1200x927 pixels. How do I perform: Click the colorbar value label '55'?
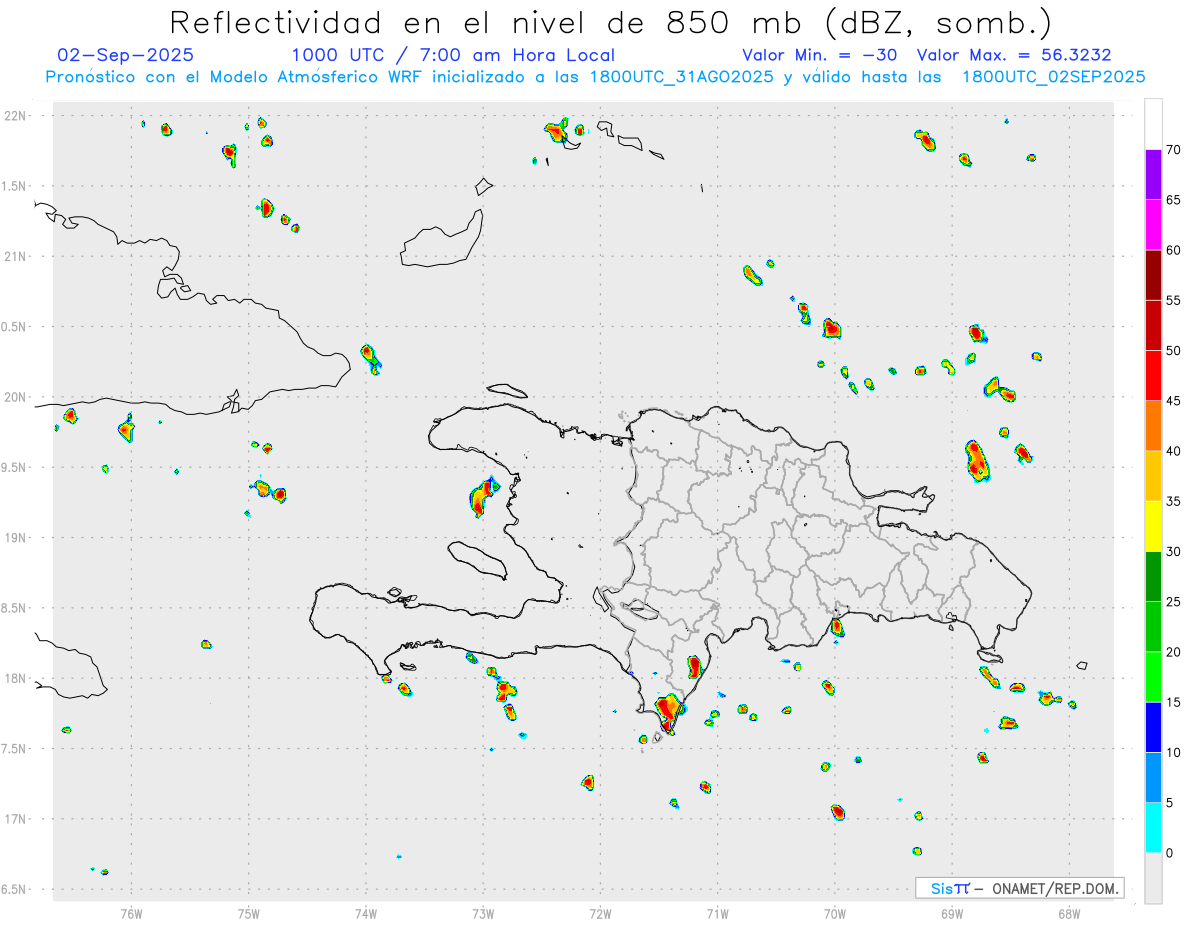point(1174,300)
